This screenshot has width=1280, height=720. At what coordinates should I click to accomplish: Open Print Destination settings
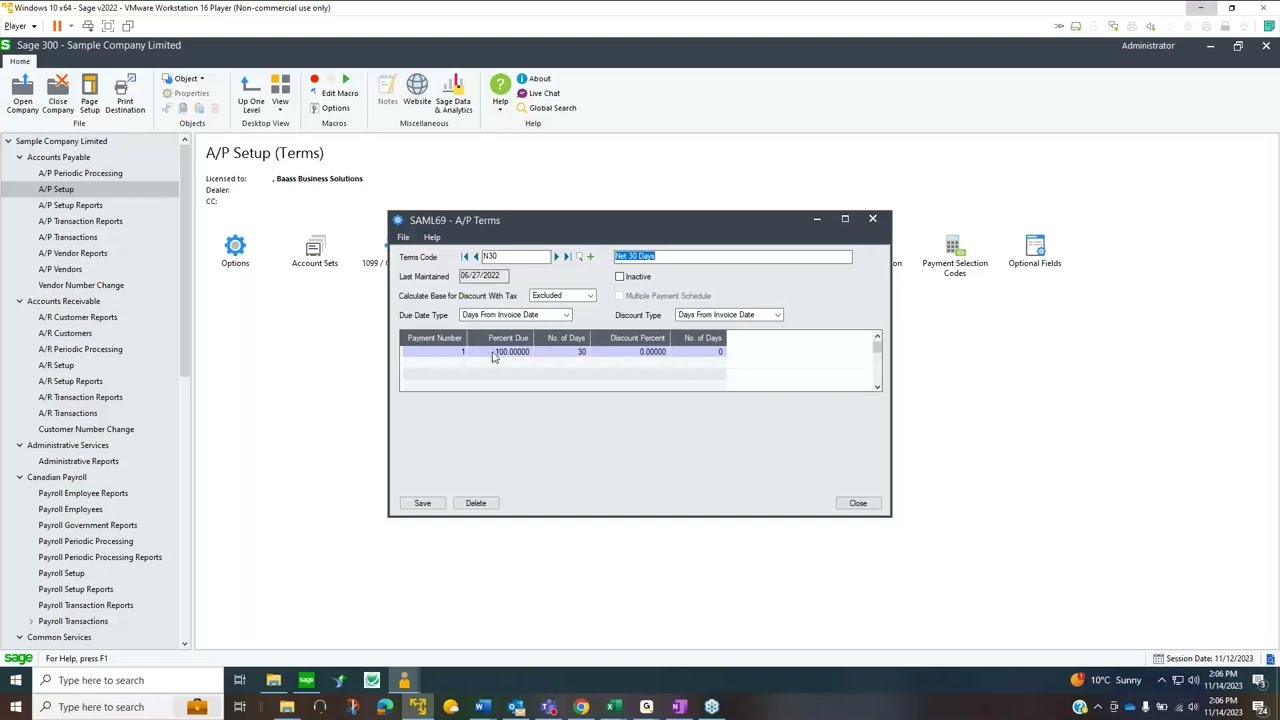click(x=125, y=93)
